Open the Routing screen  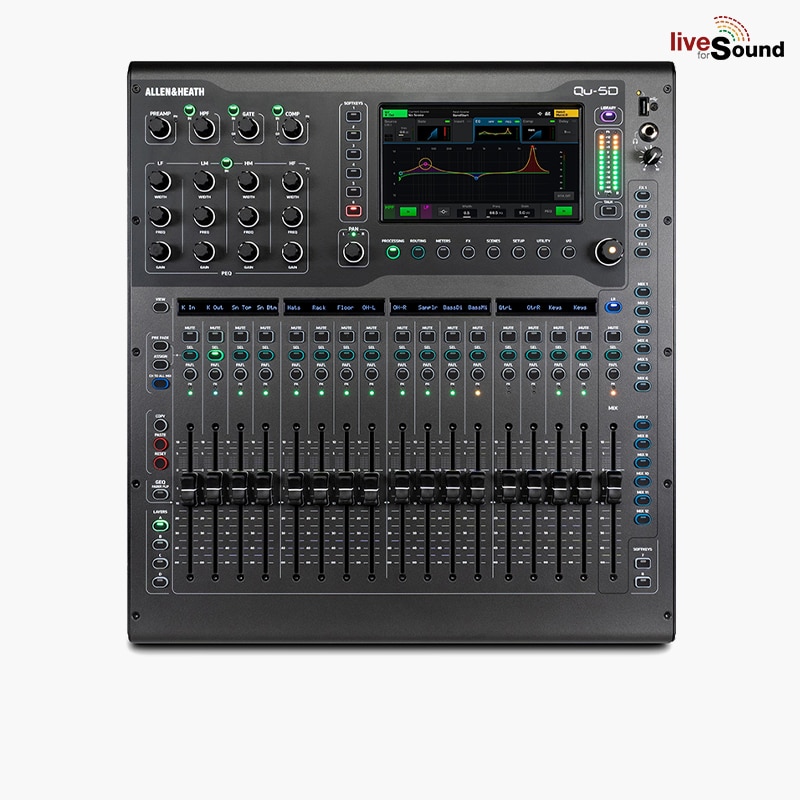[x=418, y=252]
